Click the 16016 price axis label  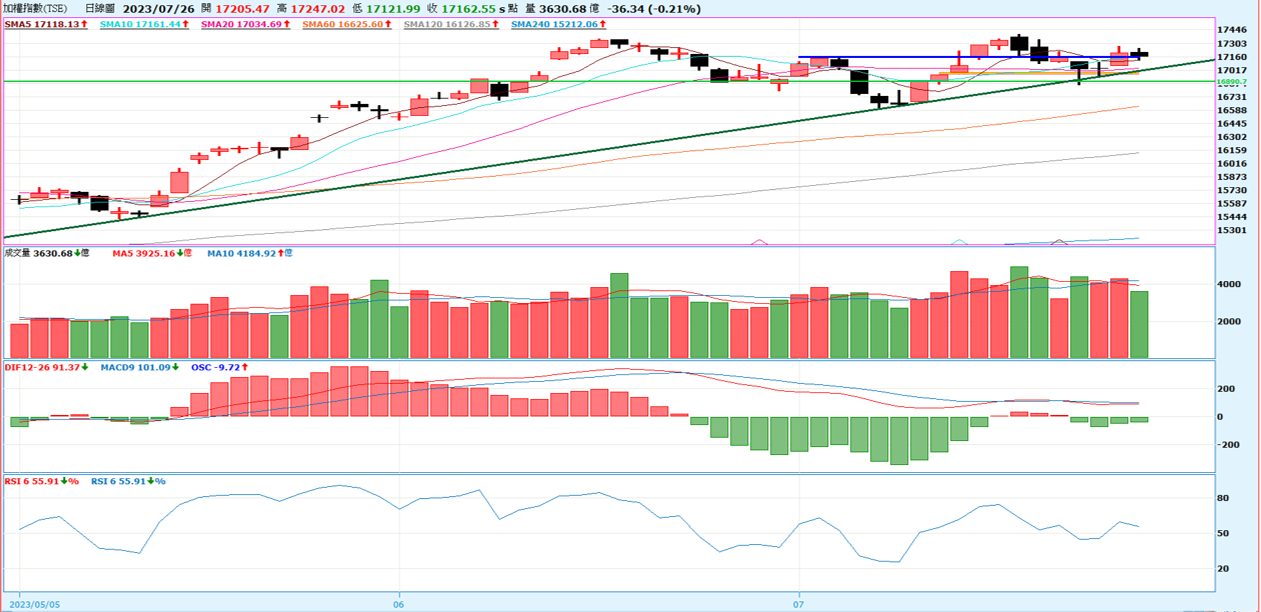pos(1232,164)
